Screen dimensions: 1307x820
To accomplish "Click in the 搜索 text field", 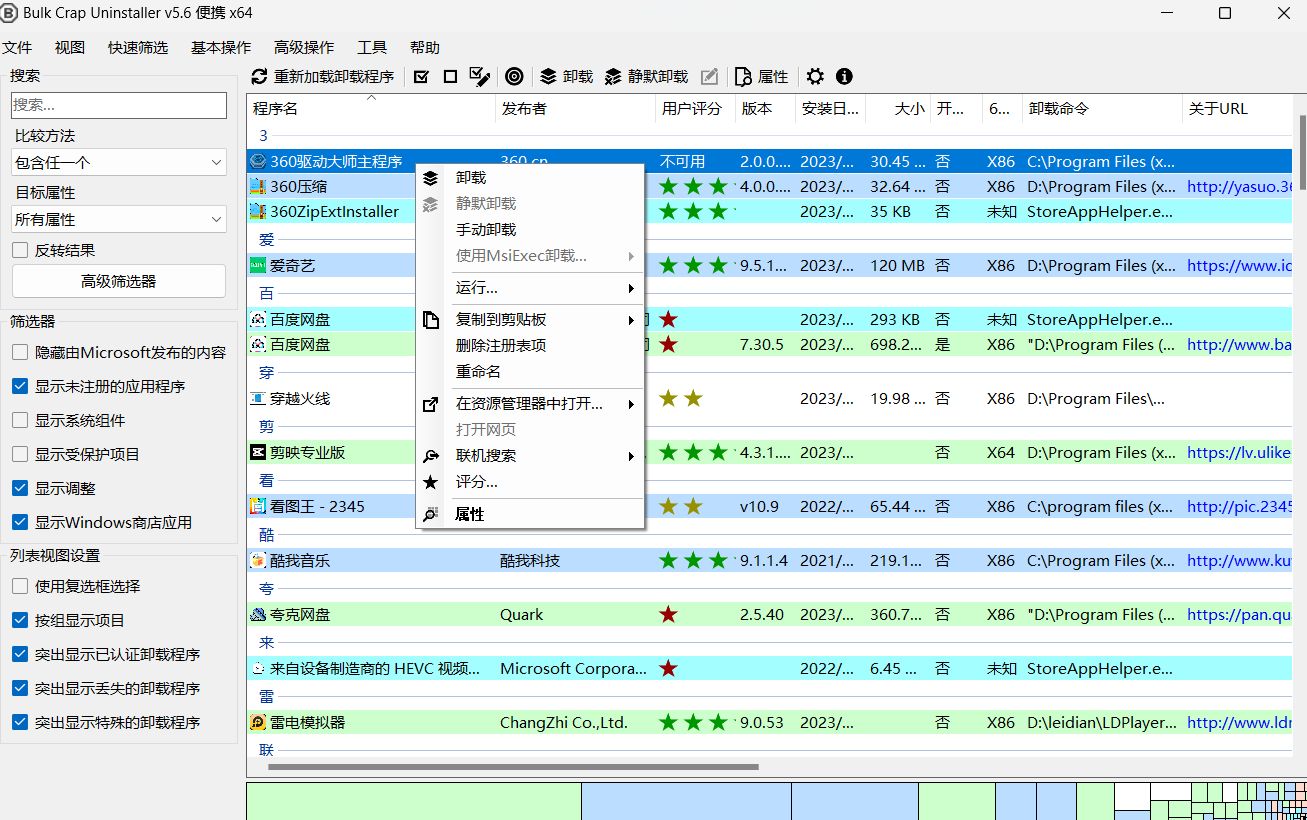I will coord(119,105).
